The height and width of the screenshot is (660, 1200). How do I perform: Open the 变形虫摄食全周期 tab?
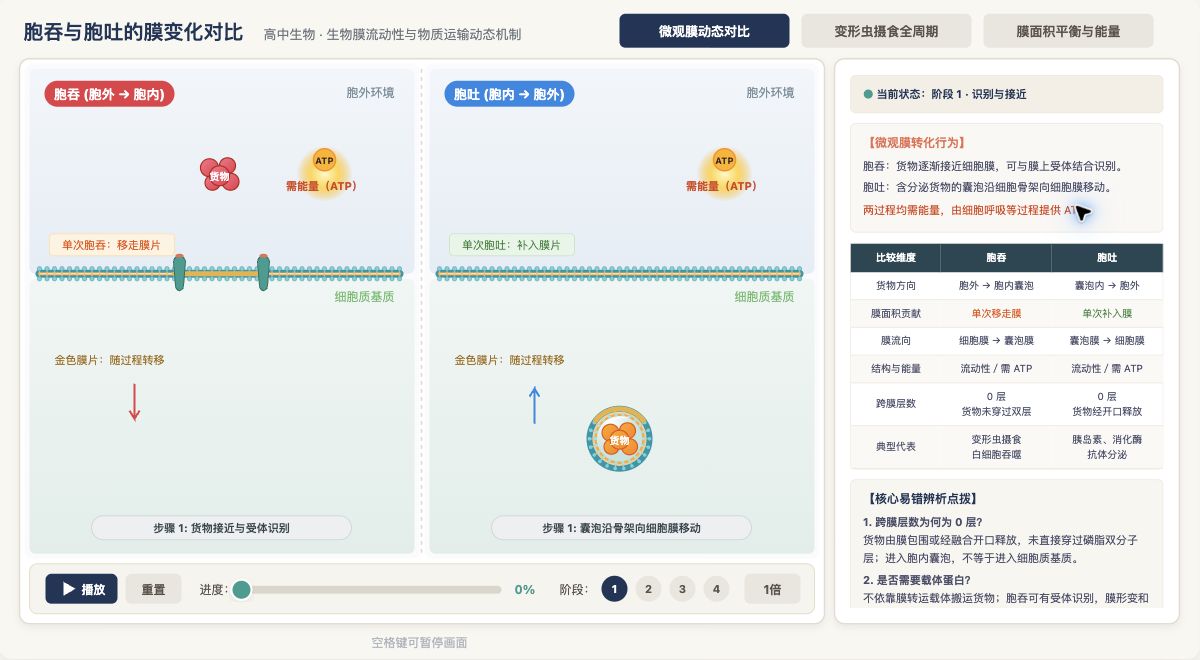pyautogui.click(x=886, y=31)
